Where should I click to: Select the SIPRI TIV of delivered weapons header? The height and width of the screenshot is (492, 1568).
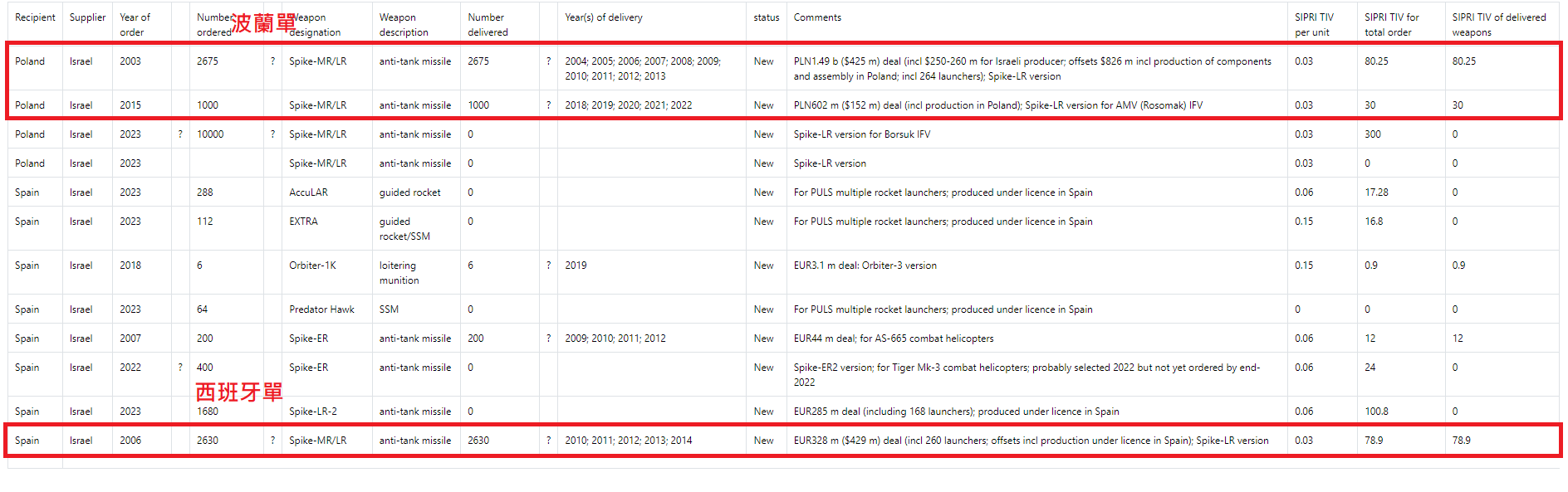pyautogui.click(x=1498, y=25)
